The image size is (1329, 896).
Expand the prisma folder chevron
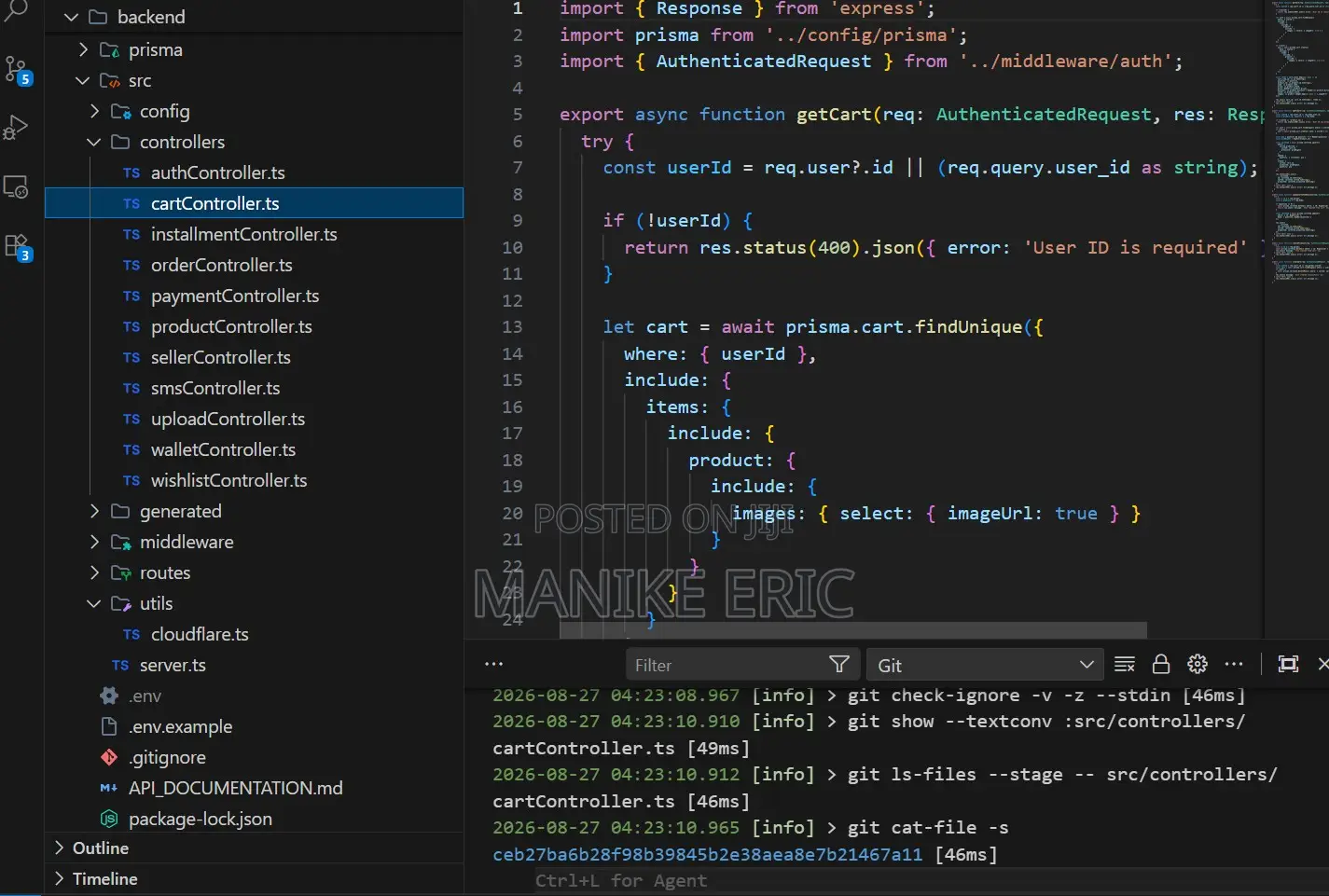click(83, 49)
